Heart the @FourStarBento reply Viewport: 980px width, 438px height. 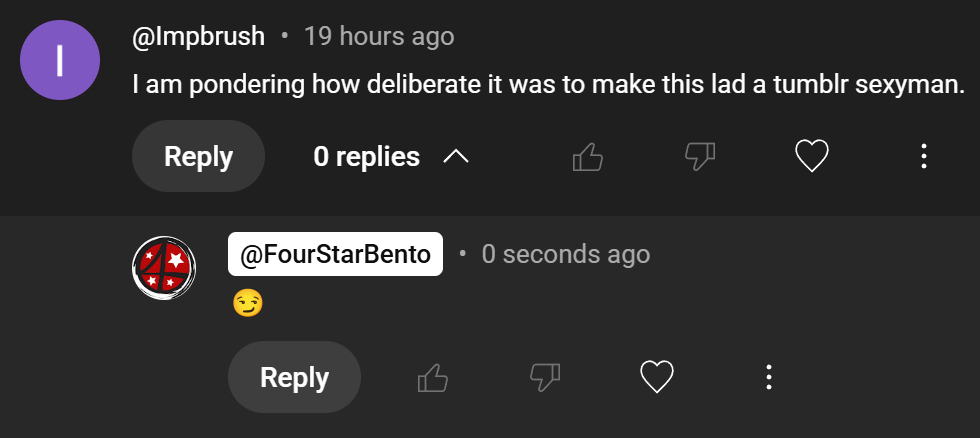click(657, 378)
